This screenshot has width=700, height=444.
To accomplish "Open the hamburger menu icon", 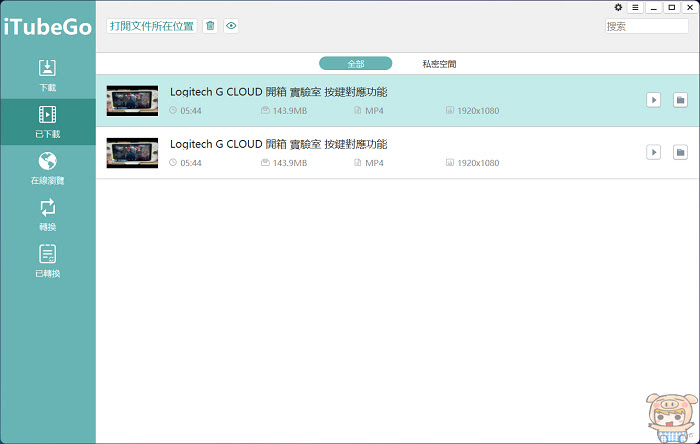I will point(635,7).
